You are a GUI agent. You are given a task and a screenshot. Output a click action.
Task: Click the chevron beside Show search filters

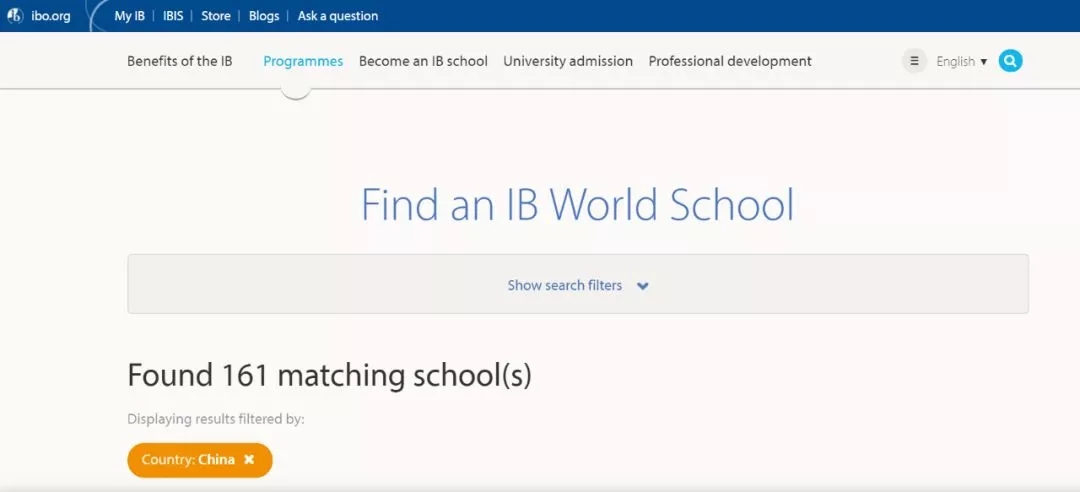coord(643,286)
